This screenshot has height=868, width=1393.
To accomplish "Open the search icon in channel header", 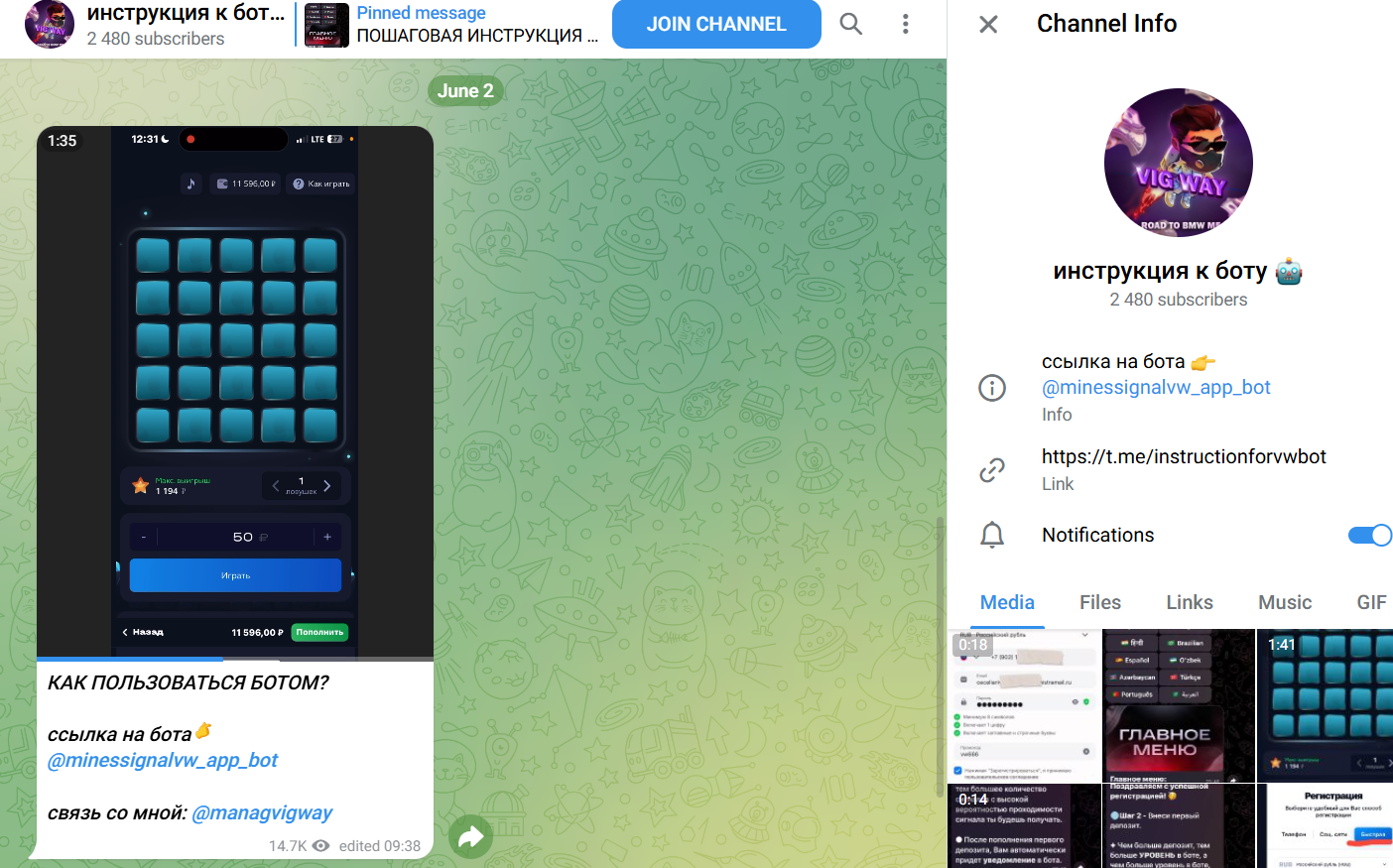I will click(850, 24).
